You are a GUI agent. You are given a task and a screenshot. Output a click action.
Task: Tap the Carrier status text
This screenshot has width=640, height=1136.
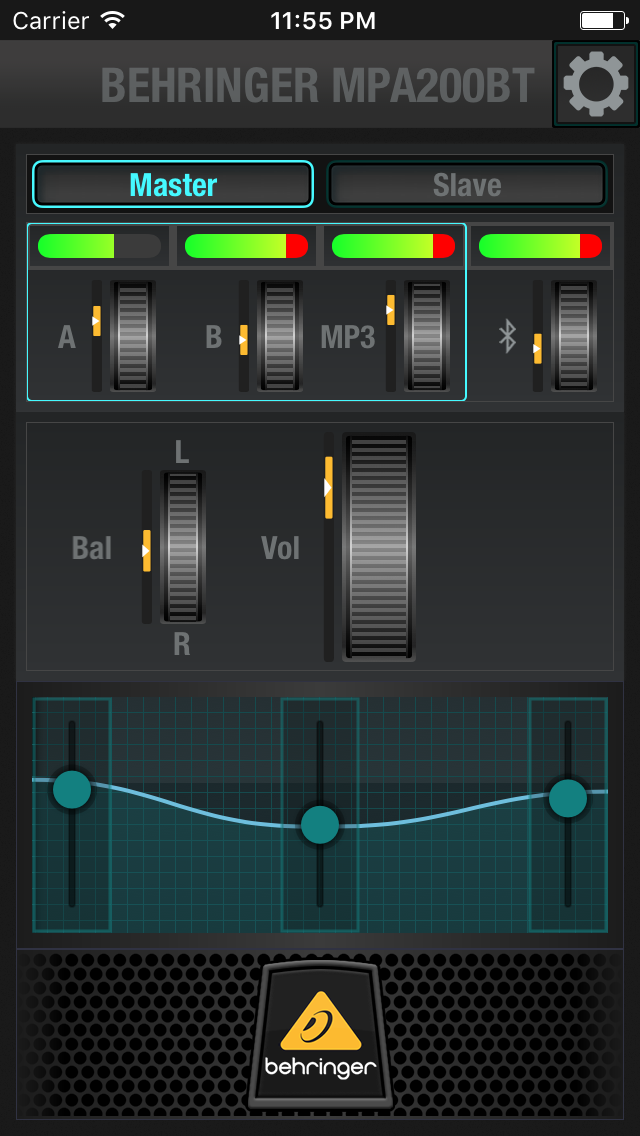point(49,21)
